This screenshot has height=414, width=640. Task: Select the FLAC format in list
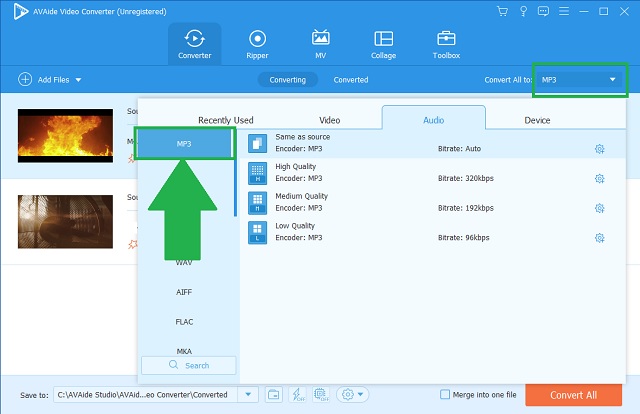pos(184,322)
